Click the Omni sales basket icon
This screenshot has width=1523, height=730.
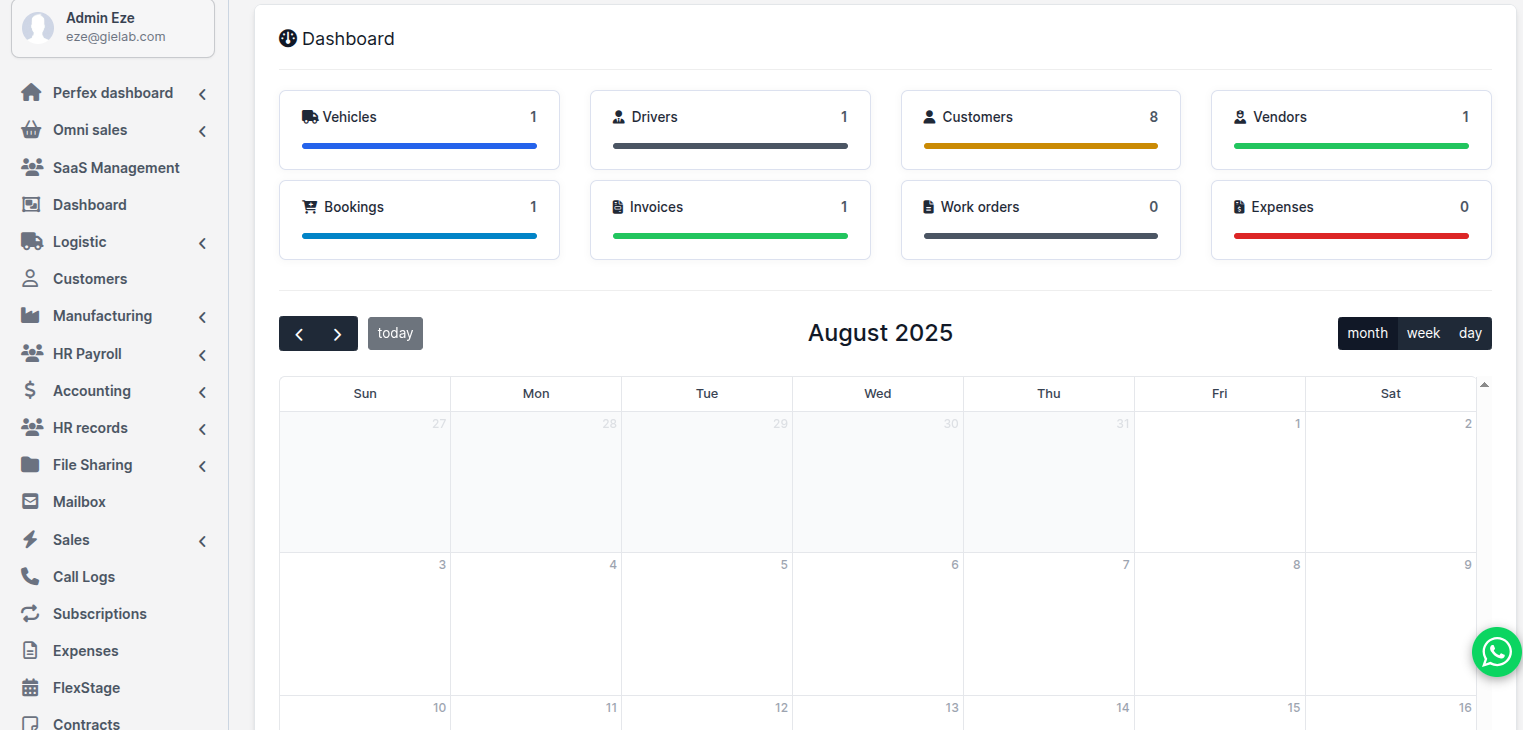[31, 130]
